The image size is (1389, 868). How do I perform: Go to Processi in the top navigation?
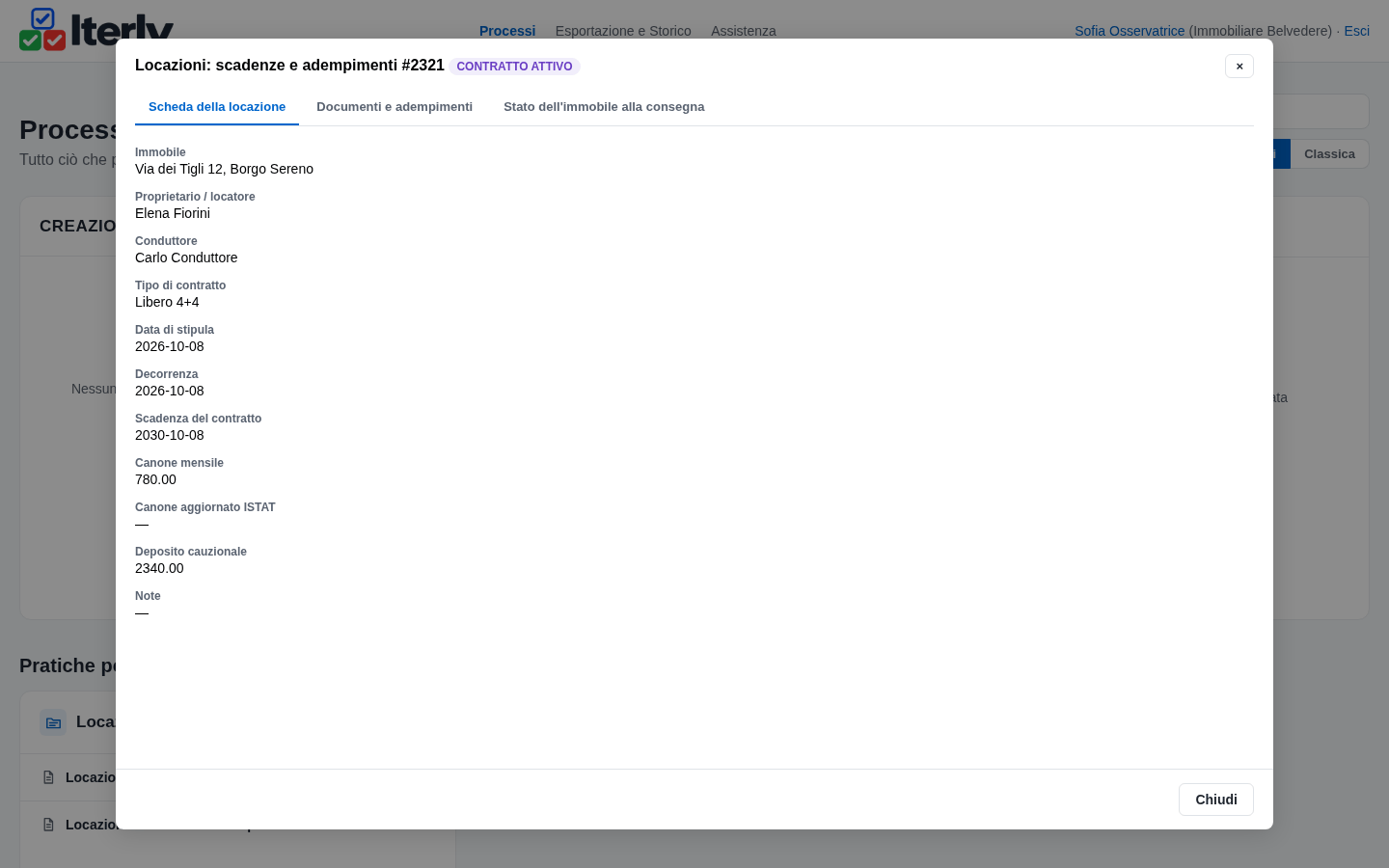click(507, 31)
